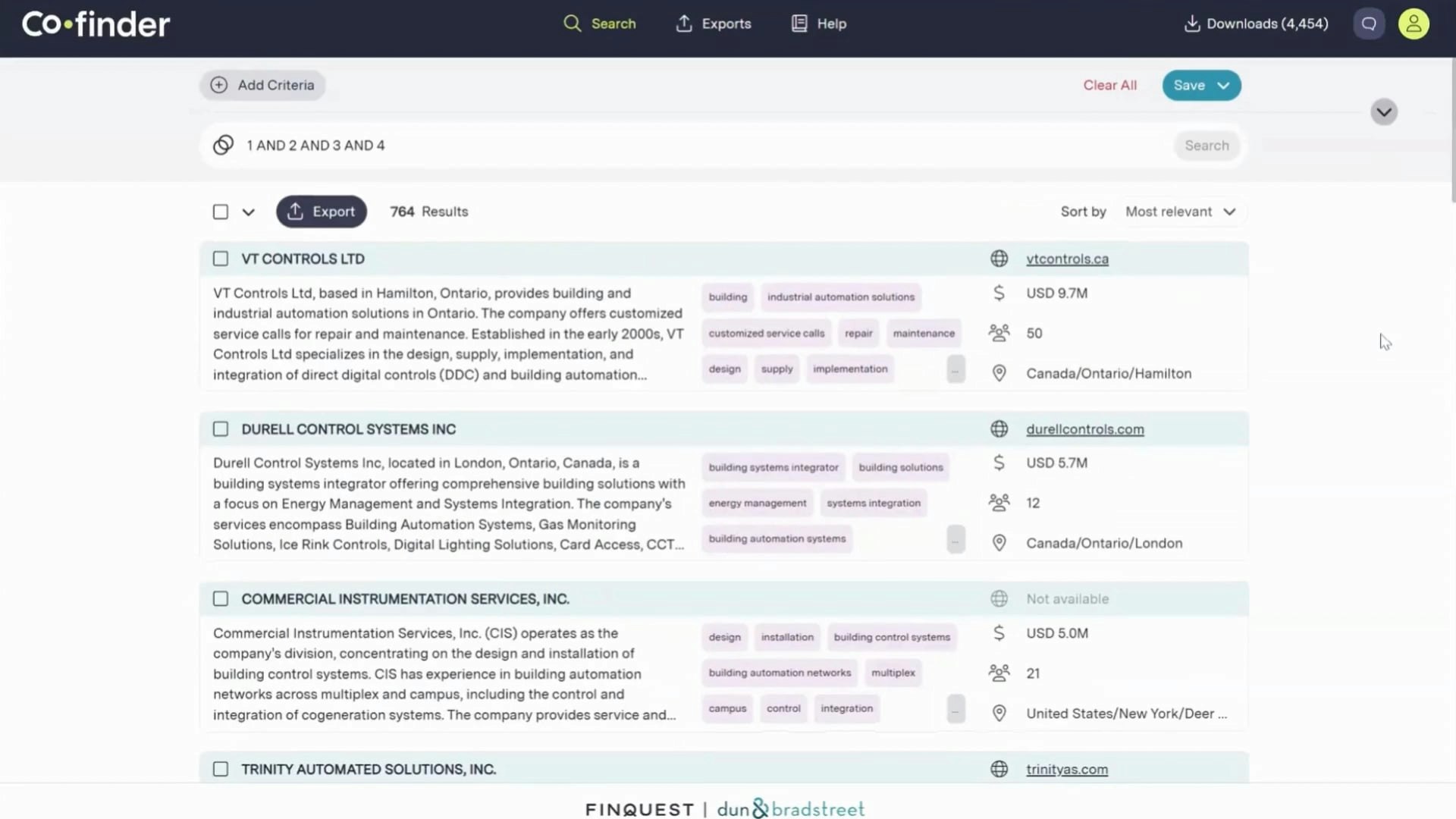This screenshot has width=1456, height=819.
Task: Click the 'building control systems' tag
Action: click(892, 637)
